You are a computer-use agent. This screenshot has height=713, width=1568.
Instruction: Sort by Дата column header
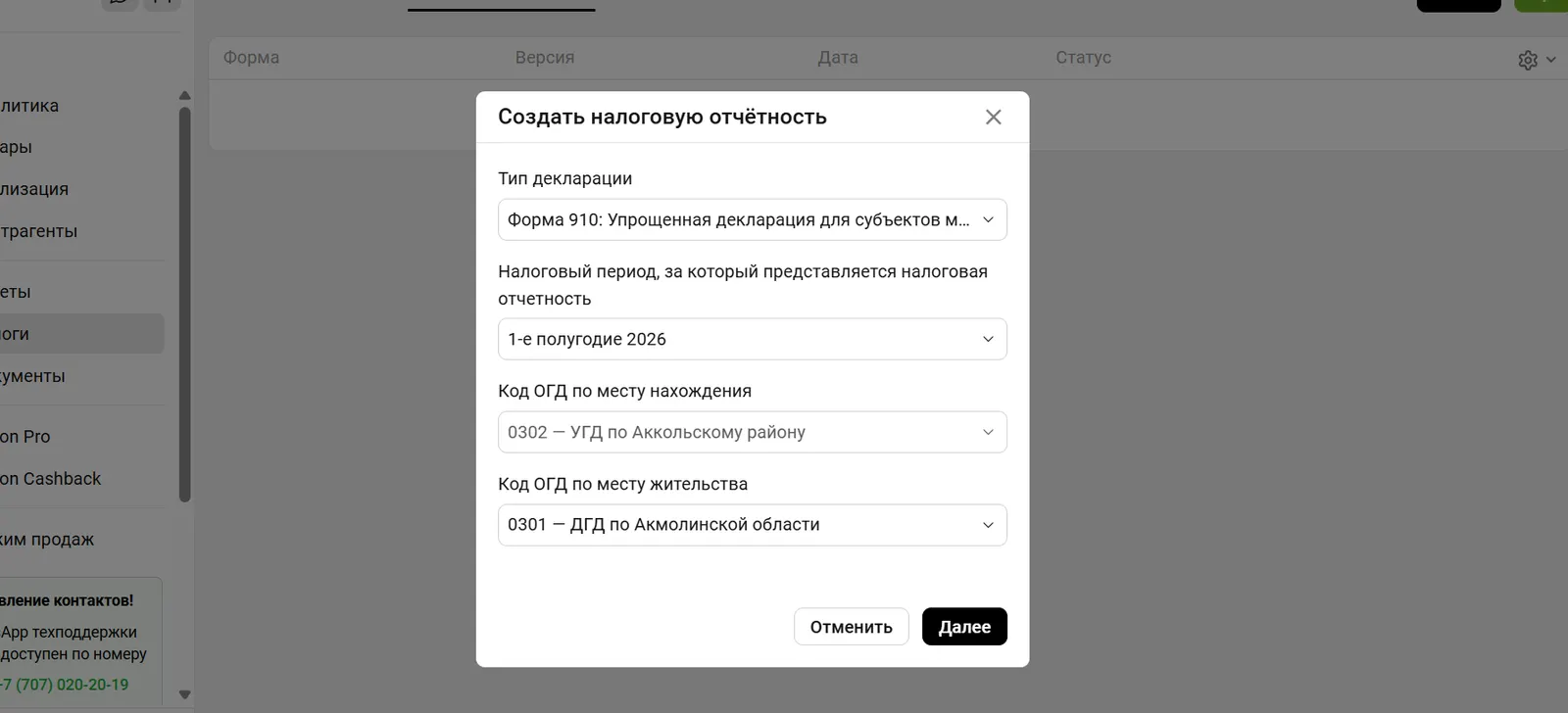point(838,58)
